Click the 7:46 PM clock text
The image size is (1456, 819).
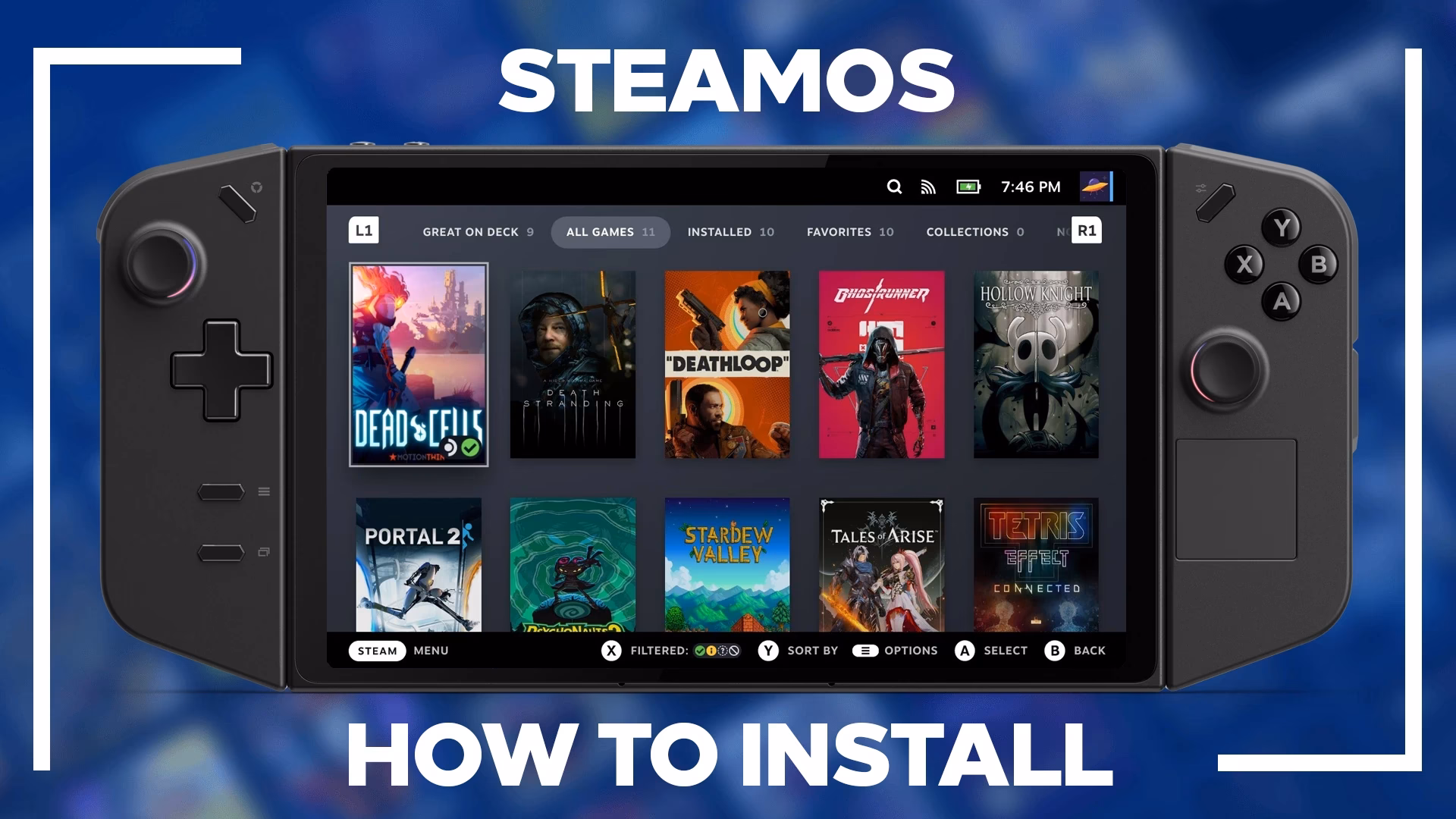1031,187
